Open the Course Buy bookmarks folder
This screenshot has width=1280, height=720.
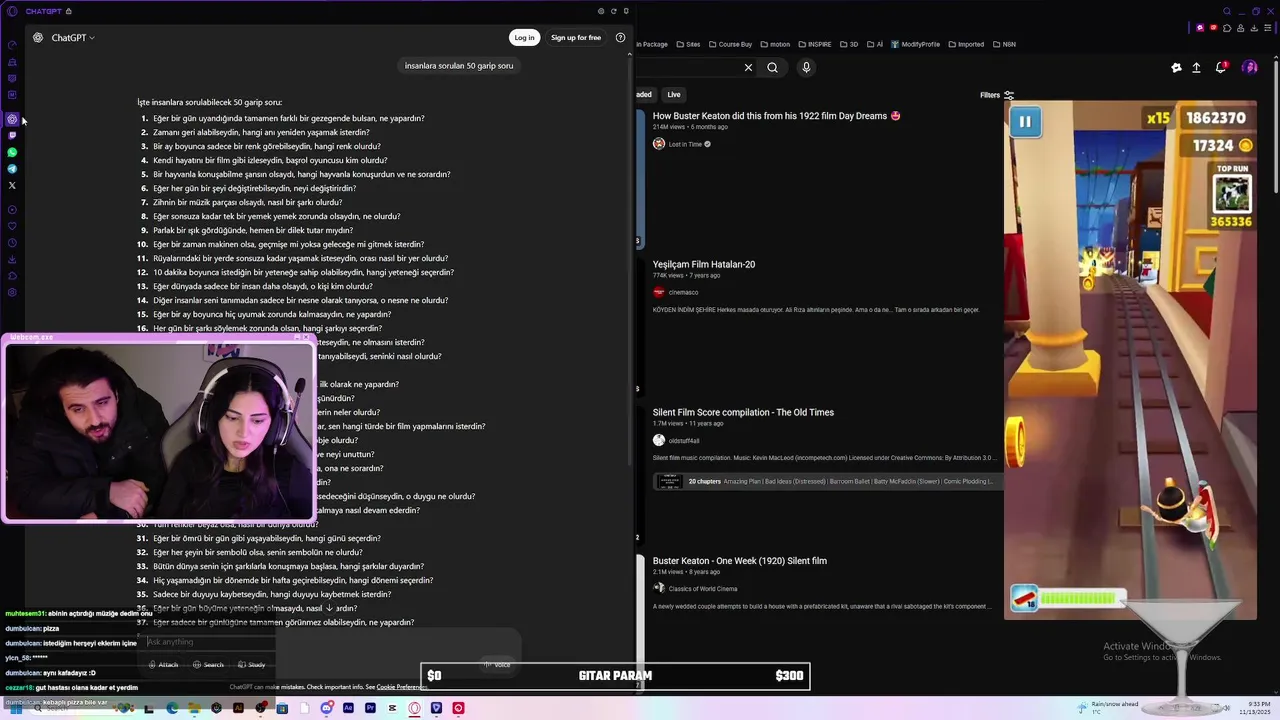click(x=729, y=44)
